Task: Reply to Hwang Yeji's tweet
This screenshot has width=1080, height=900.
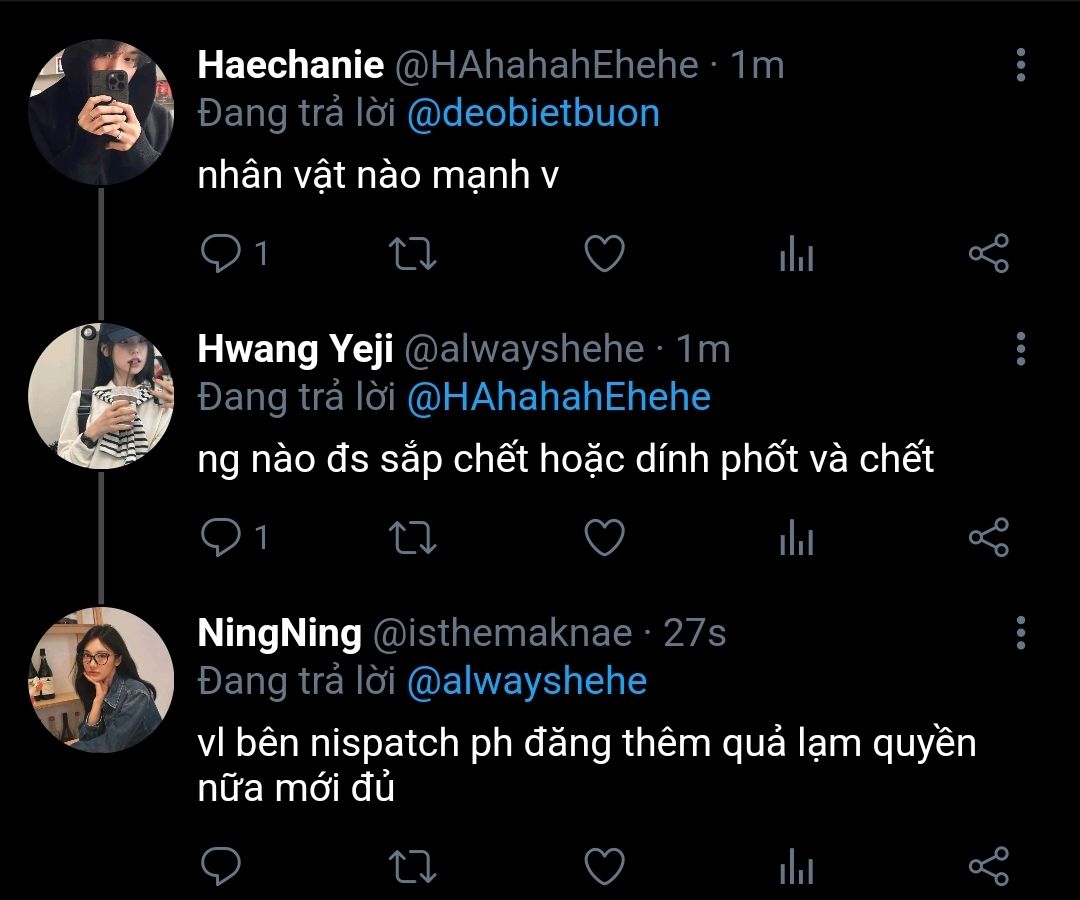Action: click(x=220, y=538)
